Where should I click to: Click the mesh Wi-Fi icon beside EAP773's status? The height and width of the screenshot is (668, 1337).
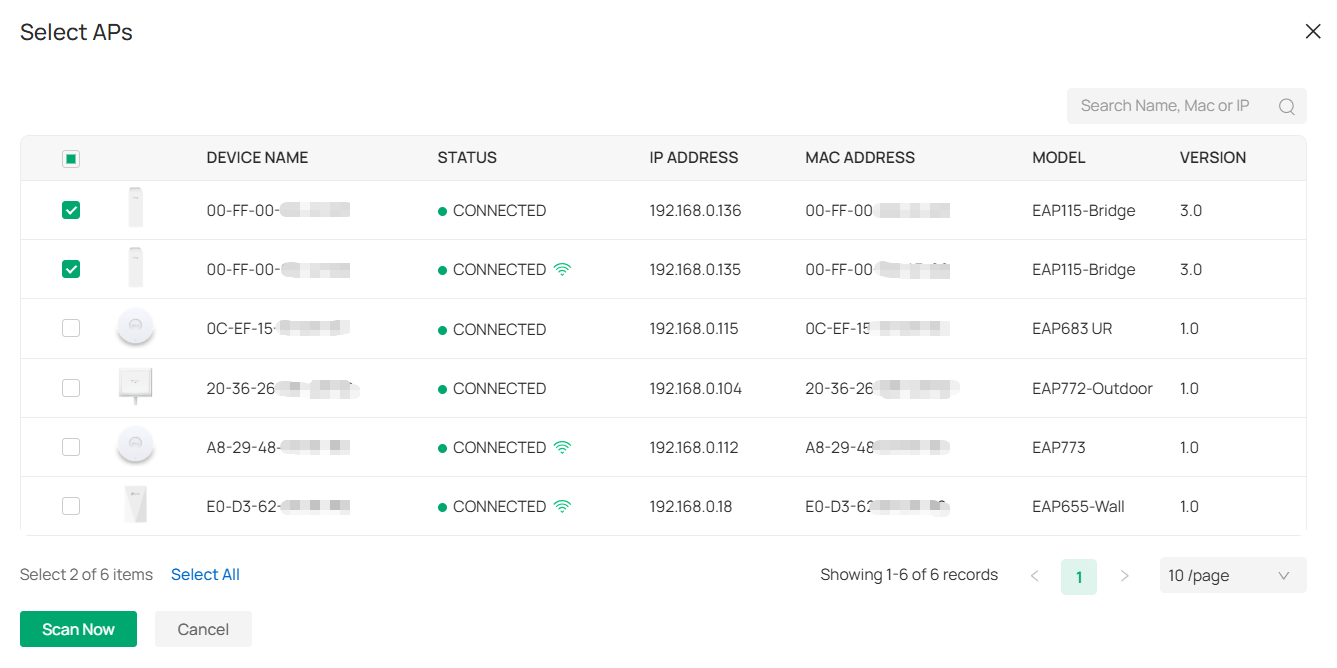pyautogui.click(x=562, y=447)
